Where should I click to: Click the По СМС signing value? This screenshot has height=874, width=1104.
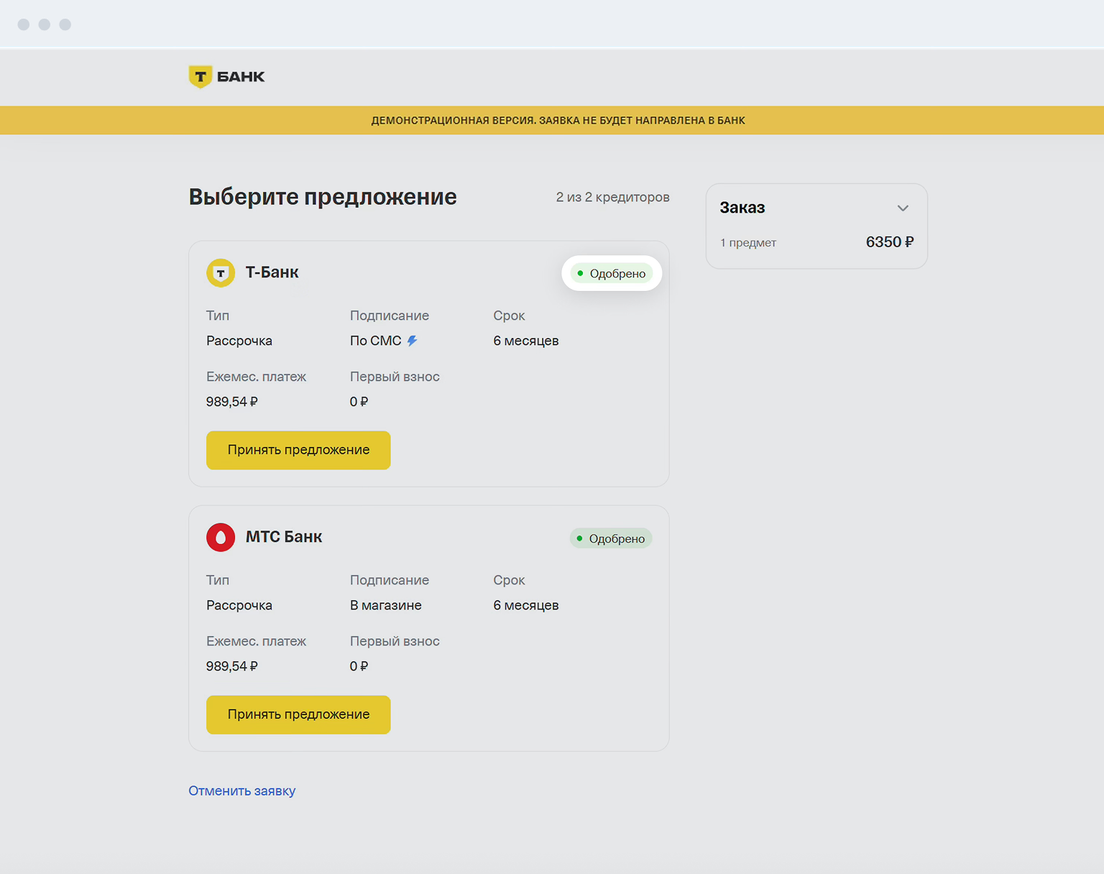(x=375, y=341)
